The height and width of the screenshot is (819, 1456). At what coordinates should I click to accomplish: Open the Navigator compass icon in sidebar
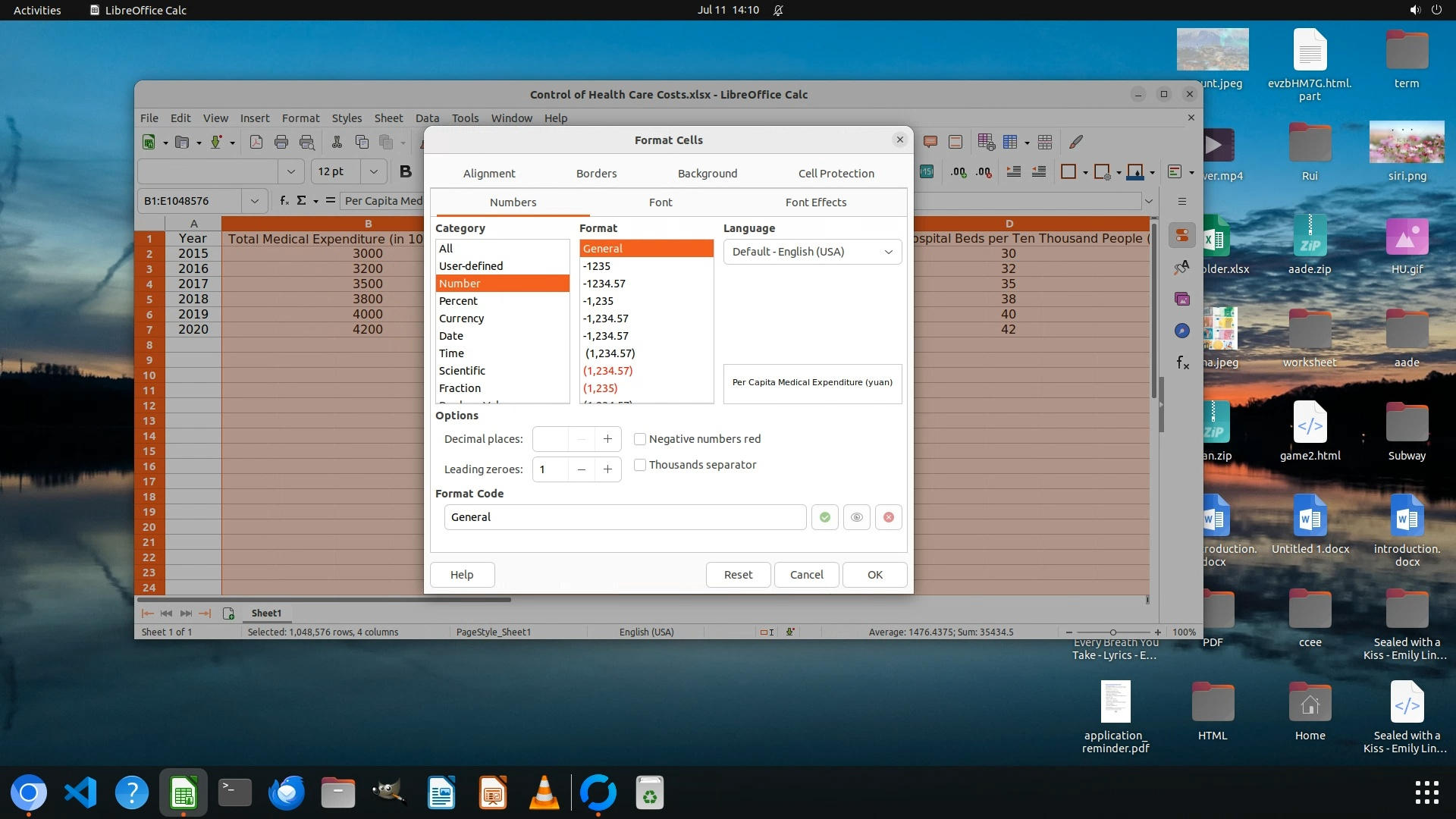coord(1181,331)
